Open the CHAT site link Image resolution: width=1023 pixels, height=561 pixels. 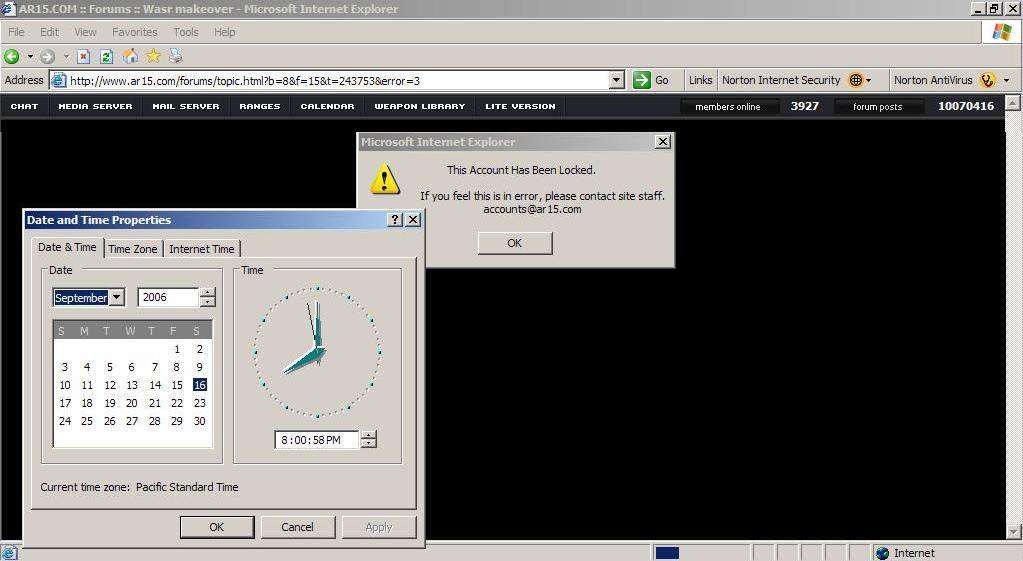click(x=24, y=106)
